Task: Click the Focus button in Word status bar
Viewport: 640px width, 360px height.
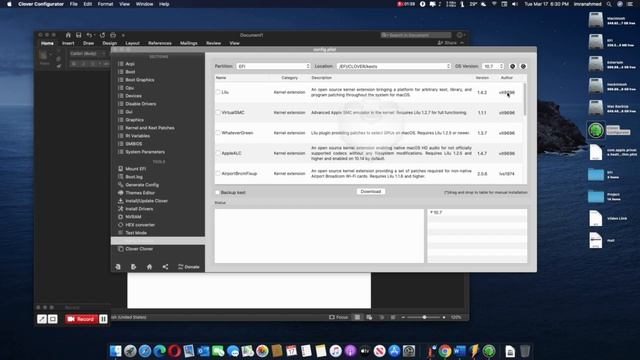Action: [338, 317]
